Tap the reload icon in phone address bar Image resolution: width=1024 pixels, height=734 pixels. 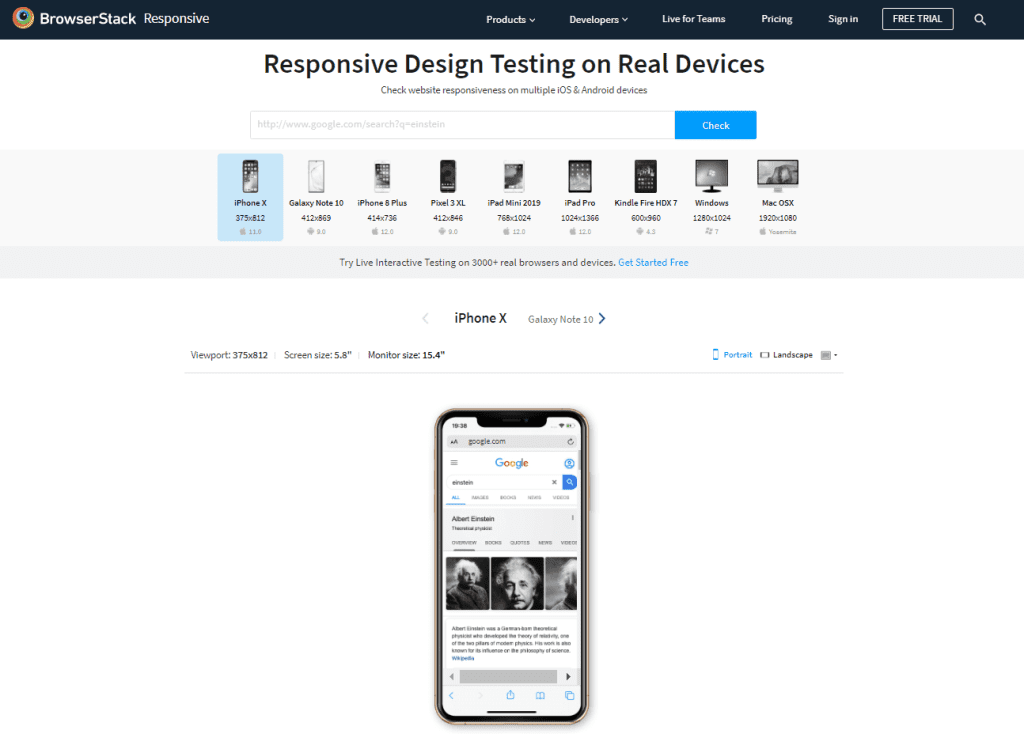pyautogui.click(x=570, y=442)
